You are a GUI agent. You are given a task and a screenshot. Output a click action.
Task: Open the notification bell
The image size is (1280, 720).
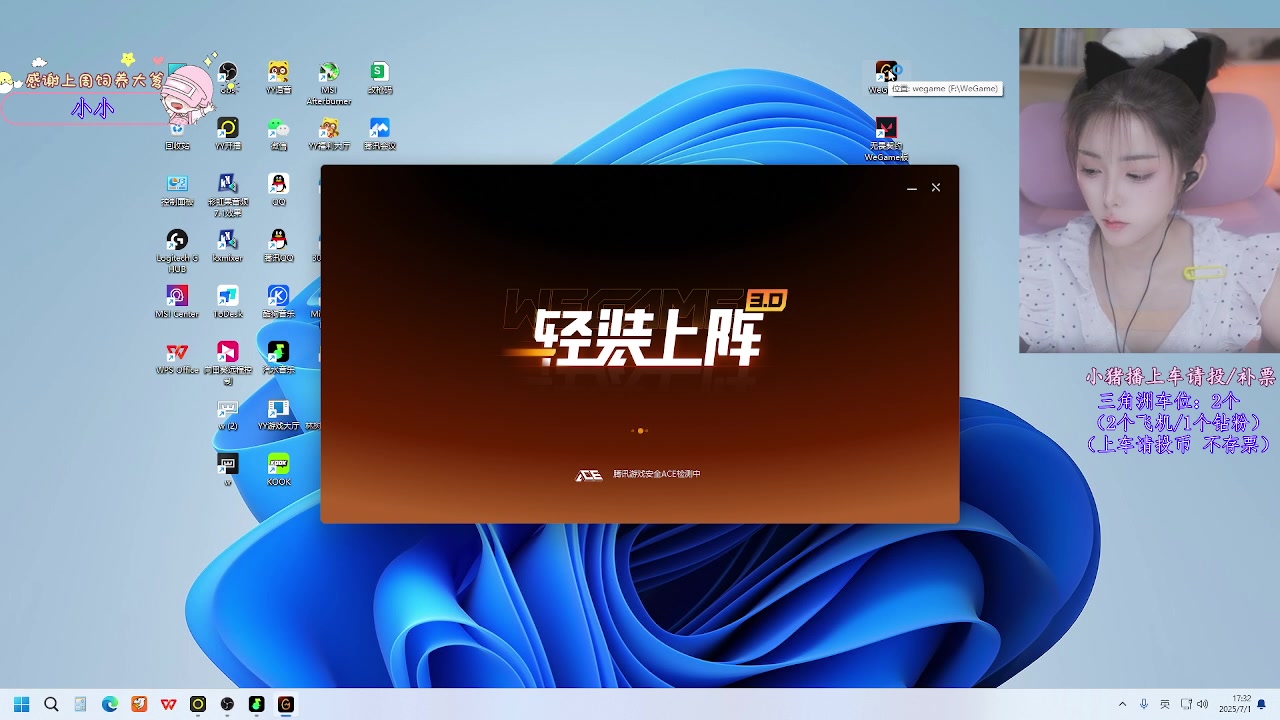pyautogui.click(x=1261, y=704)
